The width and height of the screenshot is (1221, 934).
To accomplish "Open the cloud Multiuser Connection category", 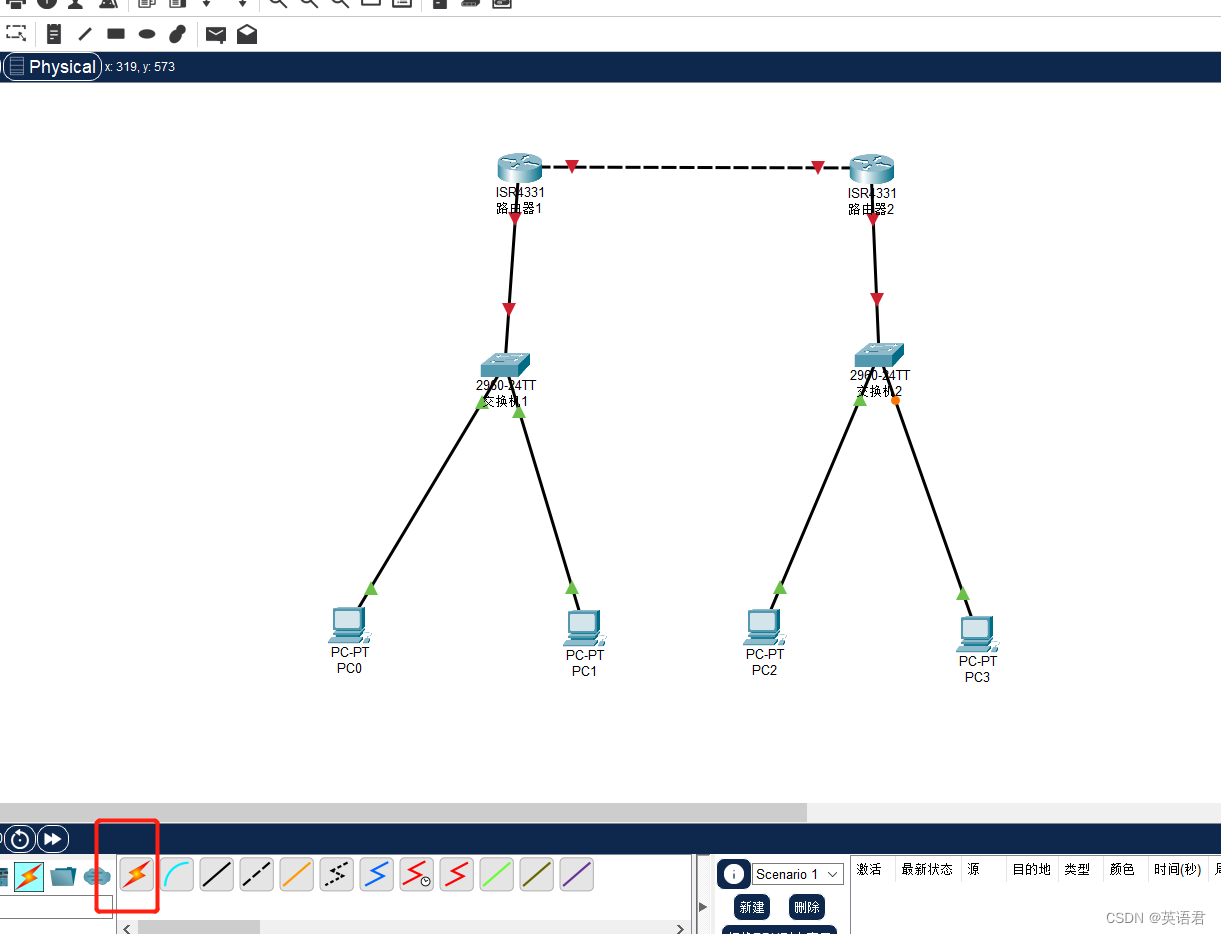I will 97,877.
